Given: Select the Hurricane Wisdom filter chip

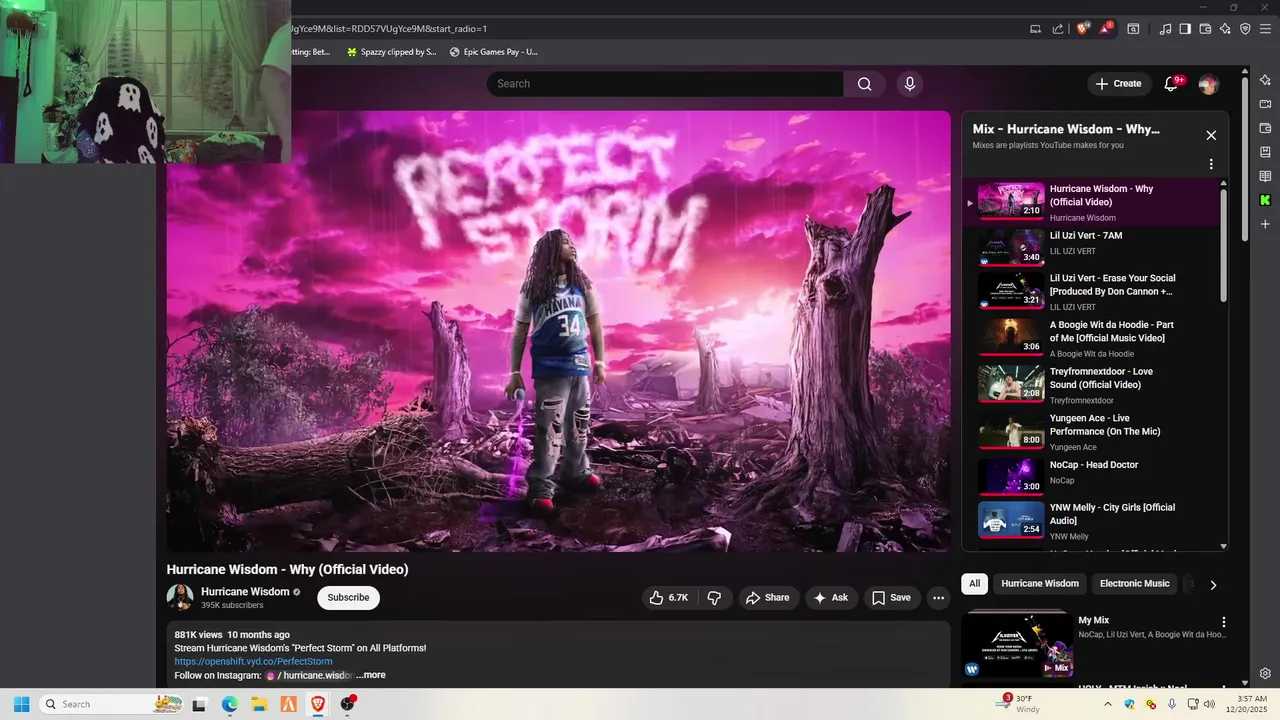Looking at the screenshot, I should tap(1040, 584).
